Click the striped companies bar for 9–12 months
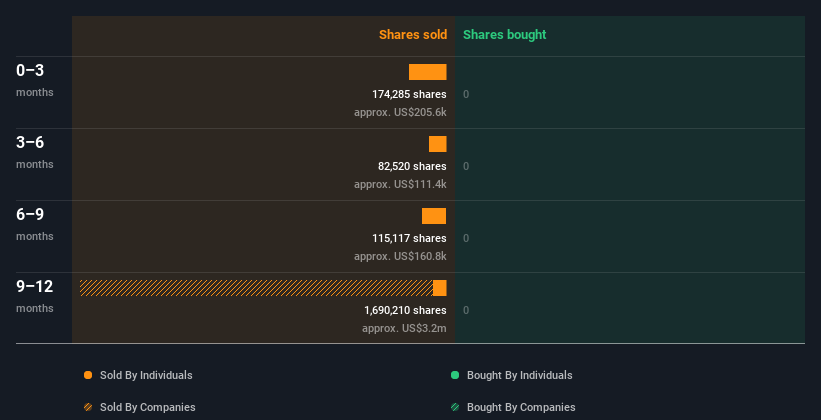 coord(257,288)
